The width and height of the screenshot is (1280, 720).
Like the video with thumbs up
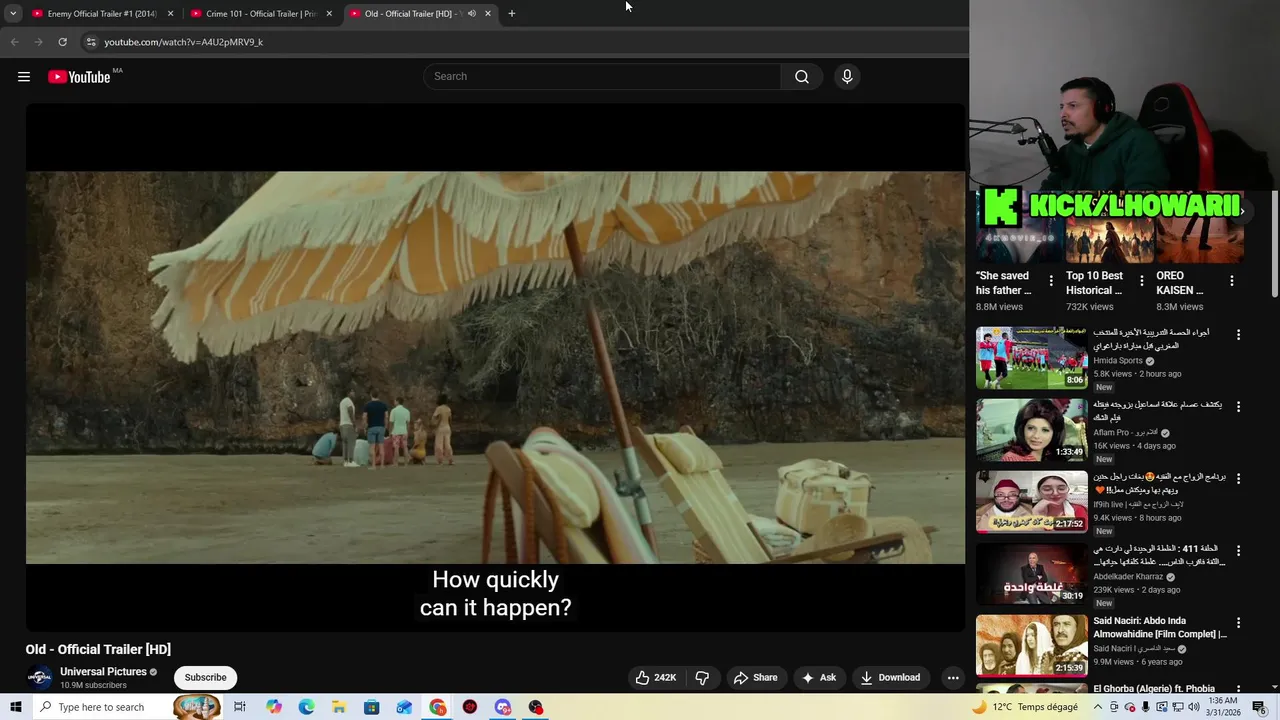point(656,678)
